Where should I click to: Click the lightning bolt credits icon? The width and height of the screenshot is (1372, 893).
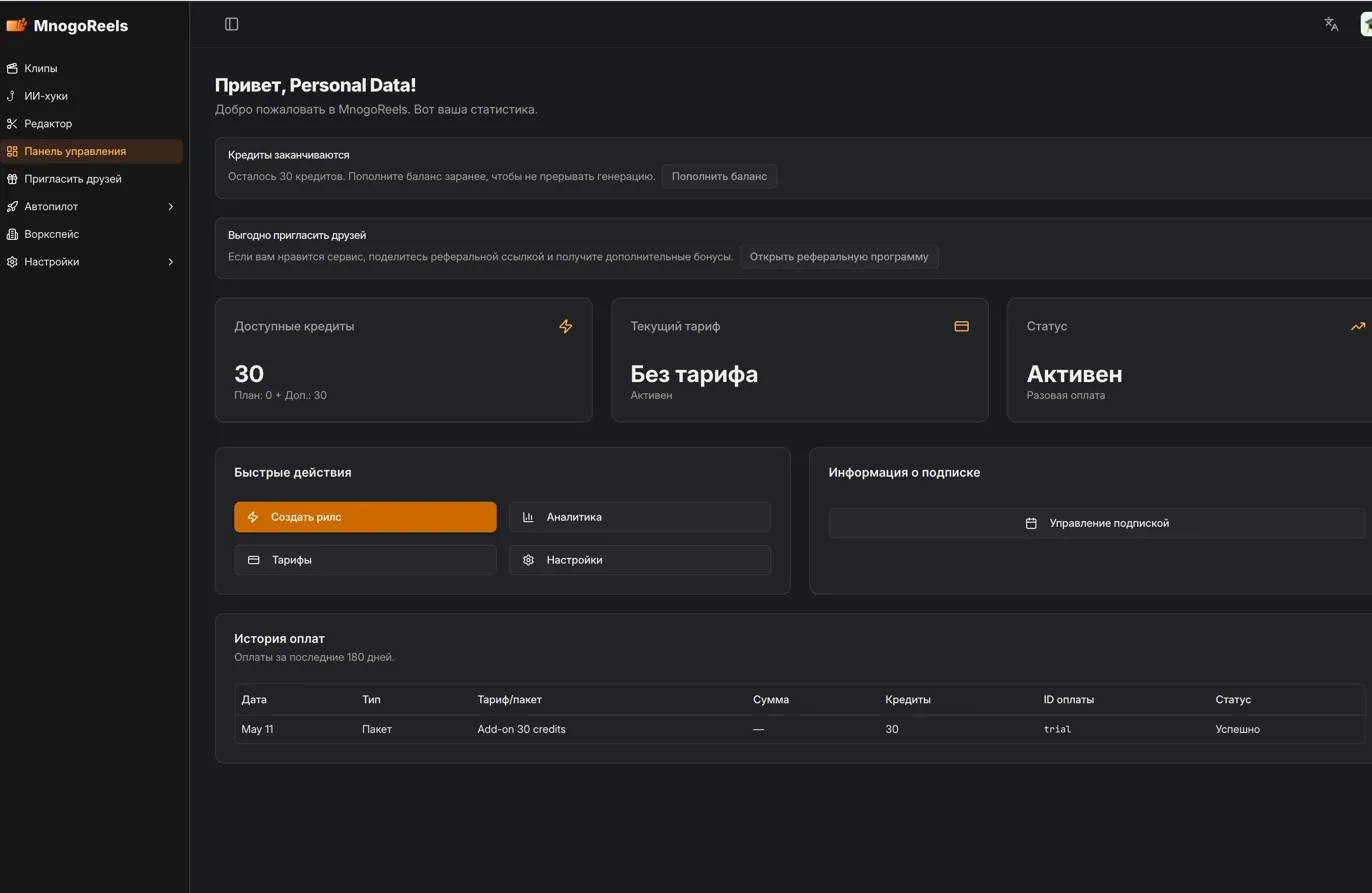[x=566, y=326]
